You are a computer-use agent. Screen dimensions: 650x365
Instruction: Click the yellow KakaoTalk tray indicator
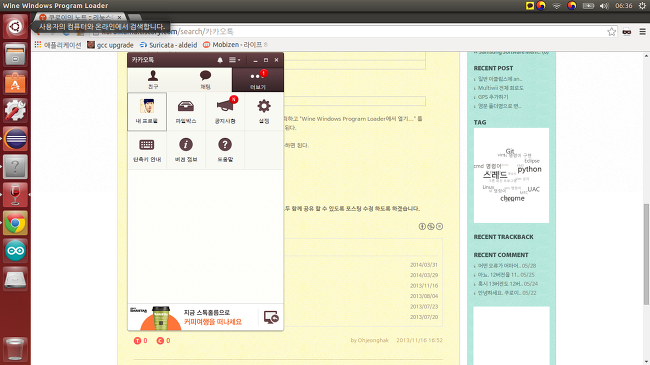(530, 6)
